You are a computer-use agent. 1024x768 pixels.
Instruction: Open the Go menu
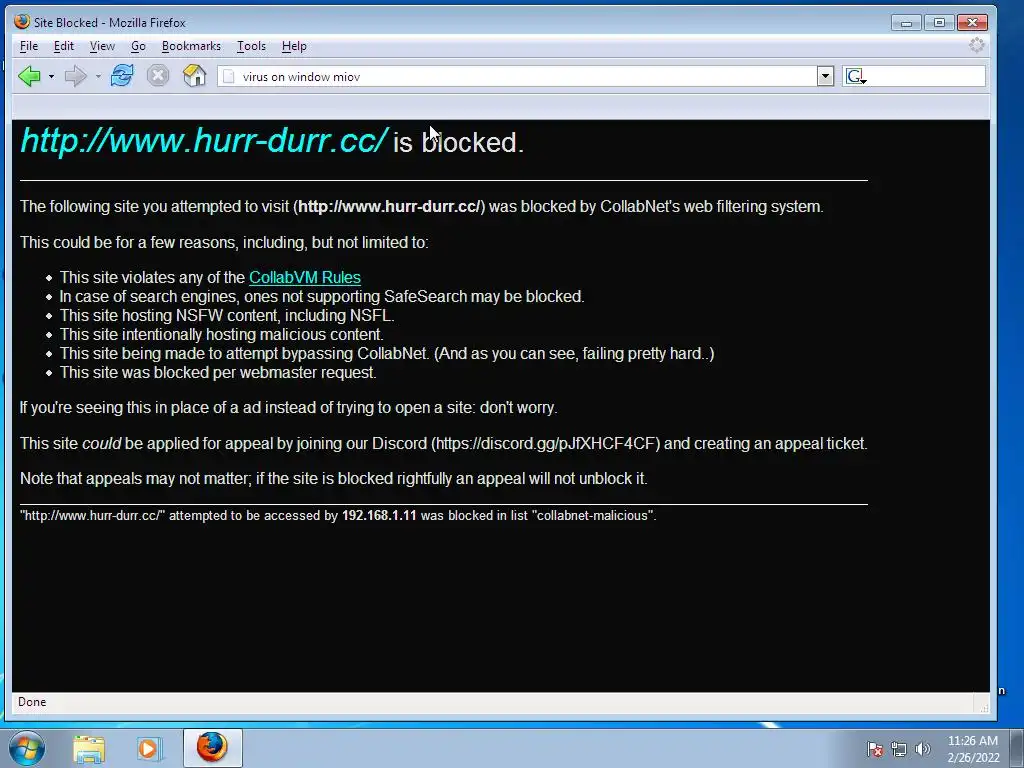pyautogui.click(x=138, y=46)
